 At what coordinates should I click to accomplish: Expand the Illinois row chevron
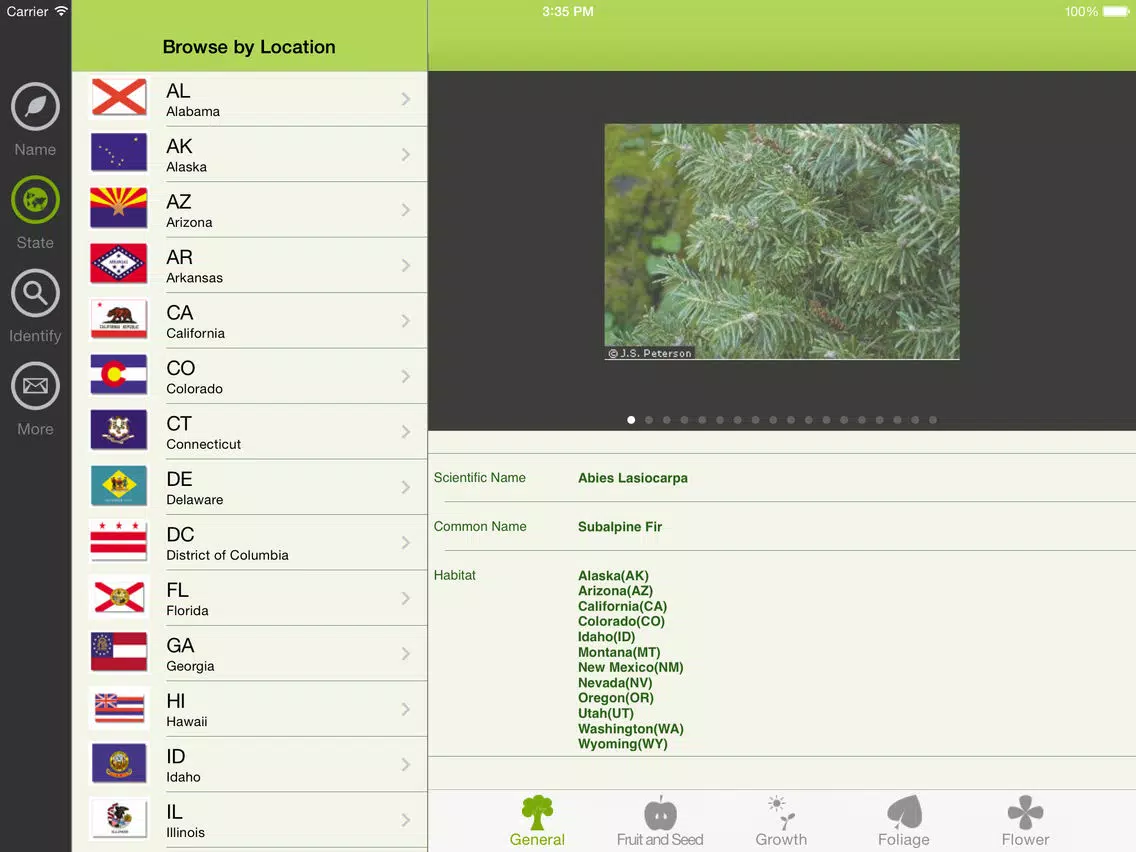tap(406, 820)
